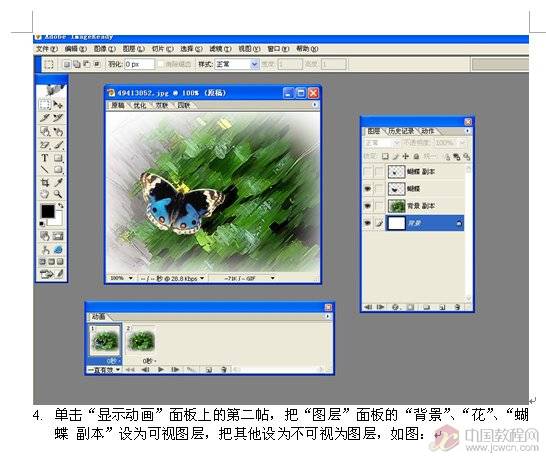Select the Brush tool in toolbox

point(58,144)
